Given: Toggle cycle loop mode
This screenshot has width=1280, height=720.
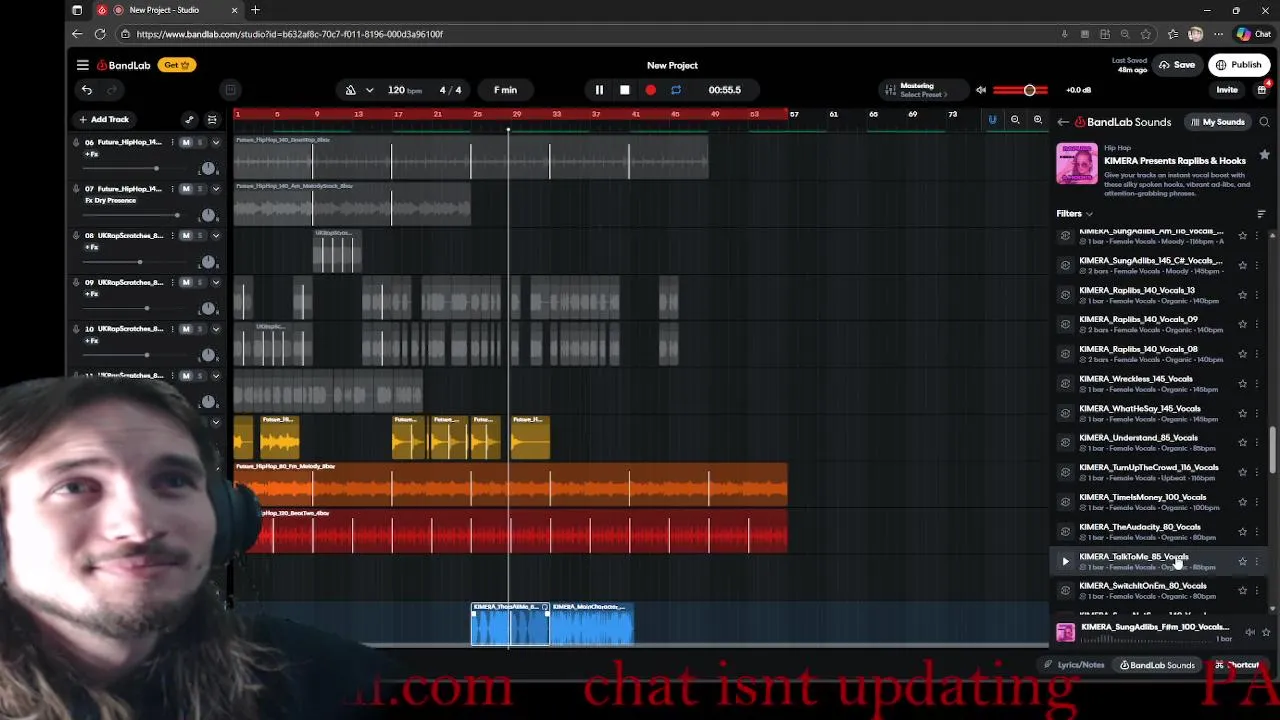Looking at the screenshot, I should click(x=676, y=90).
